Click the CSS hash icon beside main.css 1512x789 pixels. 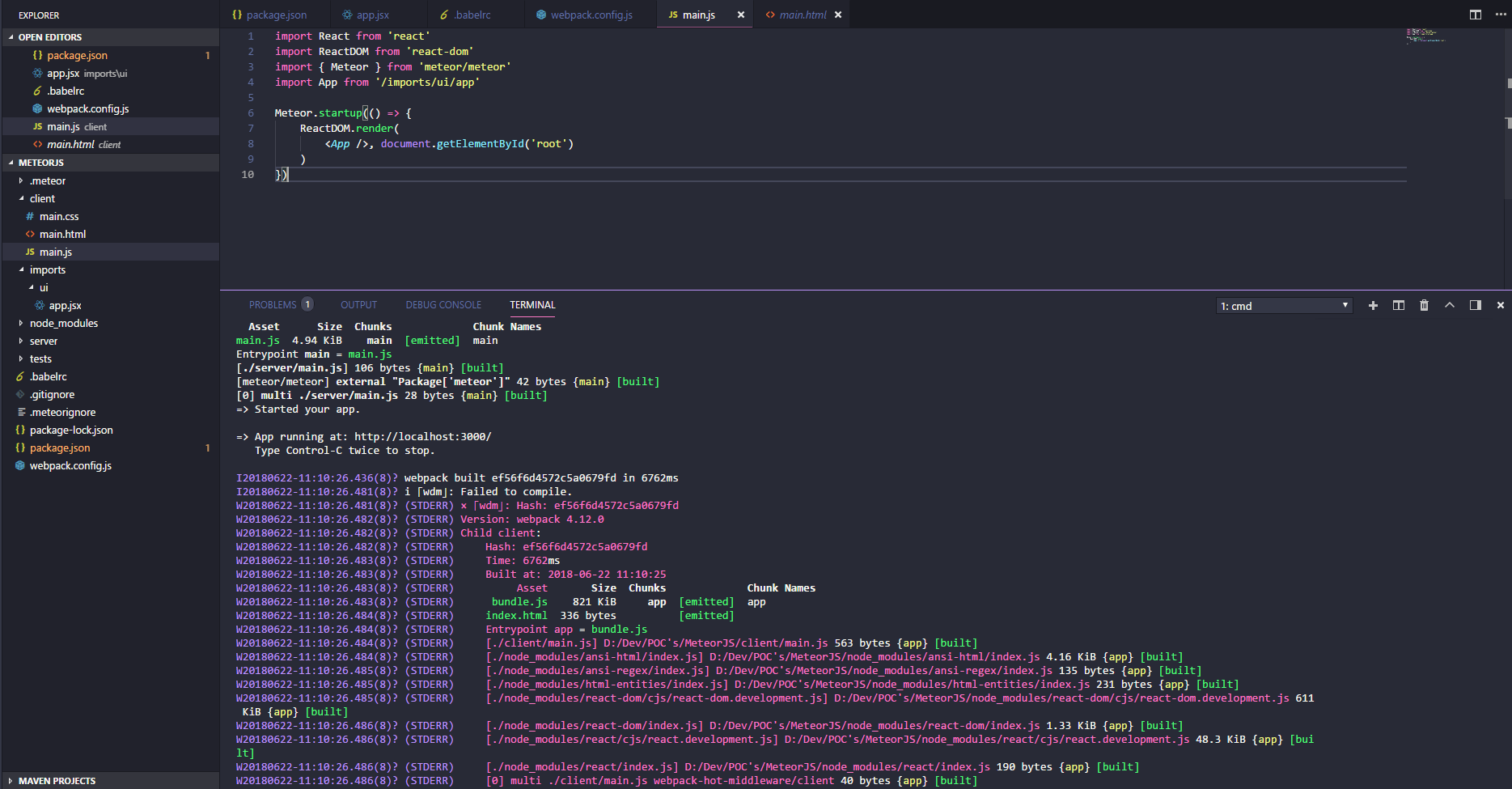(x=30, y=216)
